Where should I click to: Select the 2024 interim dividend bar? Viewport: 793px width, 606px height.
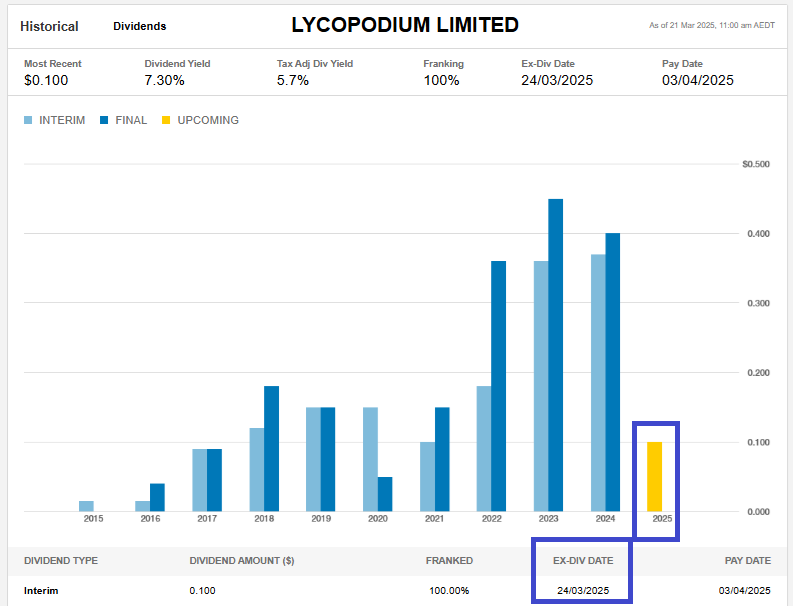(x=598, y=383)
